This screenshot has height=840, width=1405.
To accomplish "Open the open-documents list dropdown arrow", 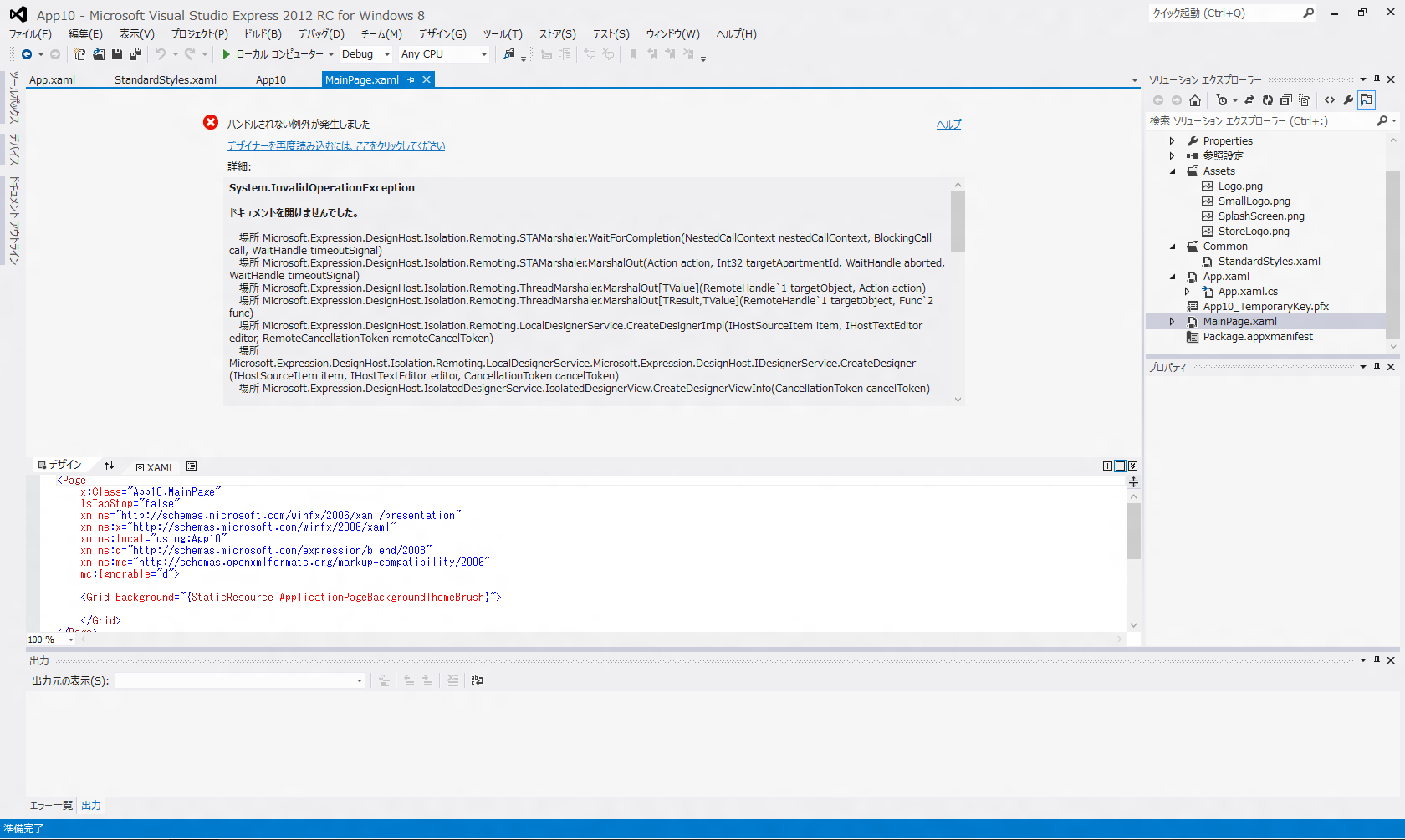I will click(1135, 80).
